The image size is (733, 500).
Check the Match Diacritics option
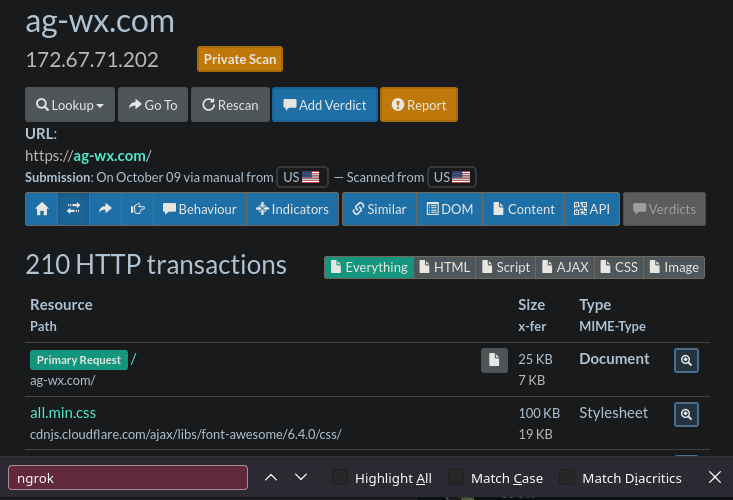(x=567, y=478)
